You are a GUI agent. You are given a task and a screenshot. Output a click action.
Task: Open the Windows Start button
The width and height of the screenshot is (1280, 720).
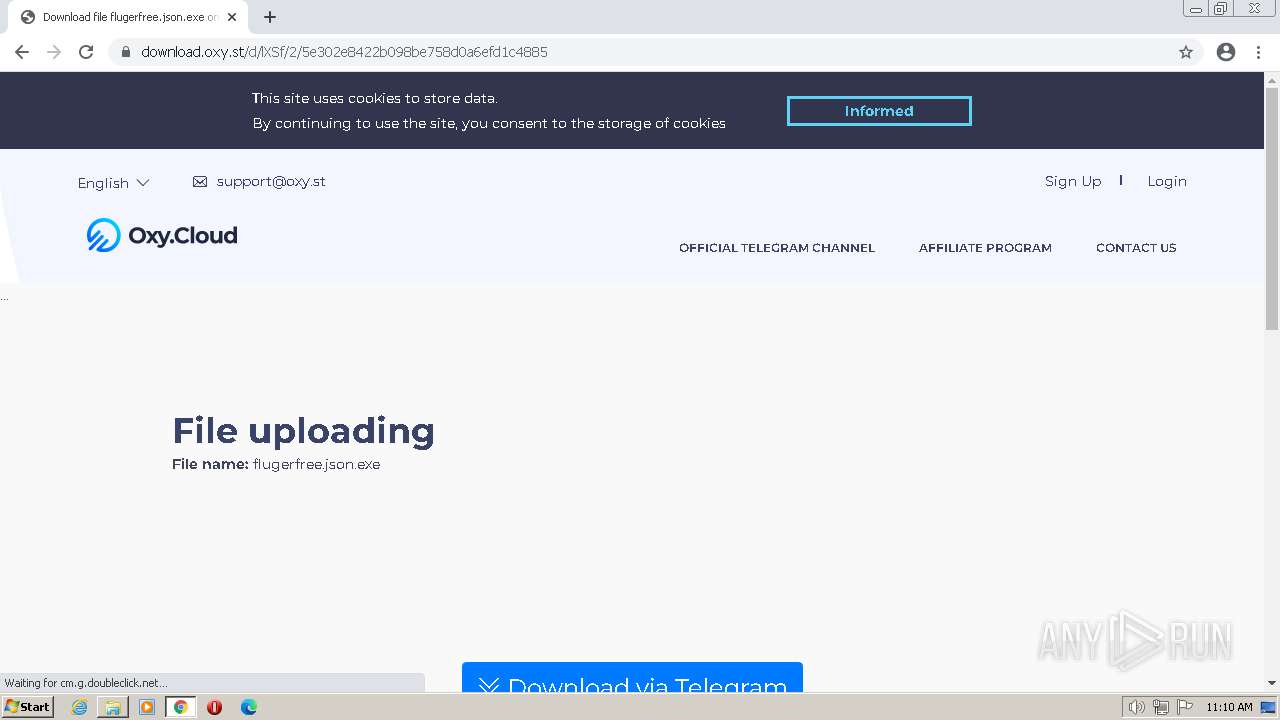28,707
